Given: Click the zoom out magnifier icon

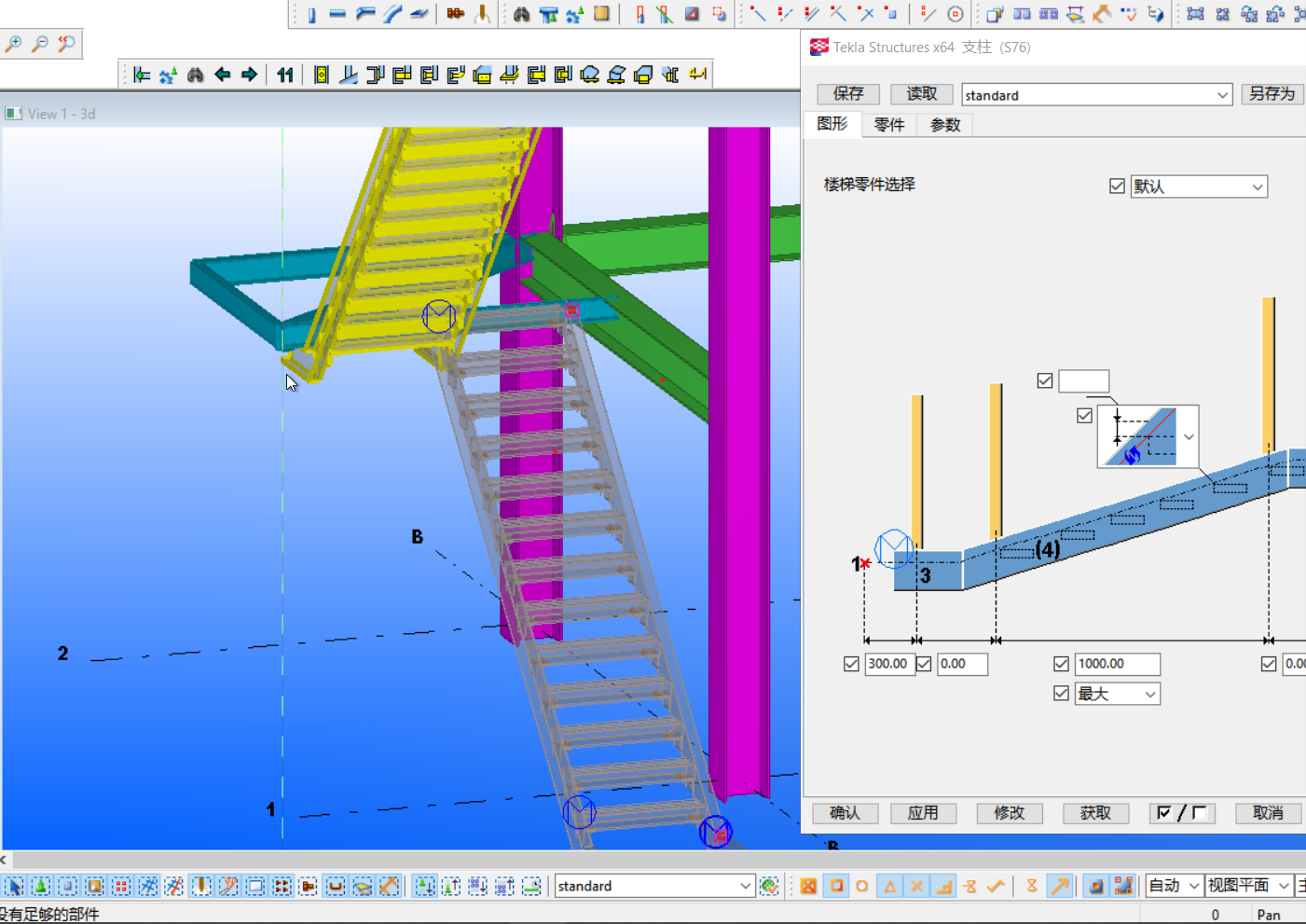Looking at the screenshot, I should pos(40,43).
